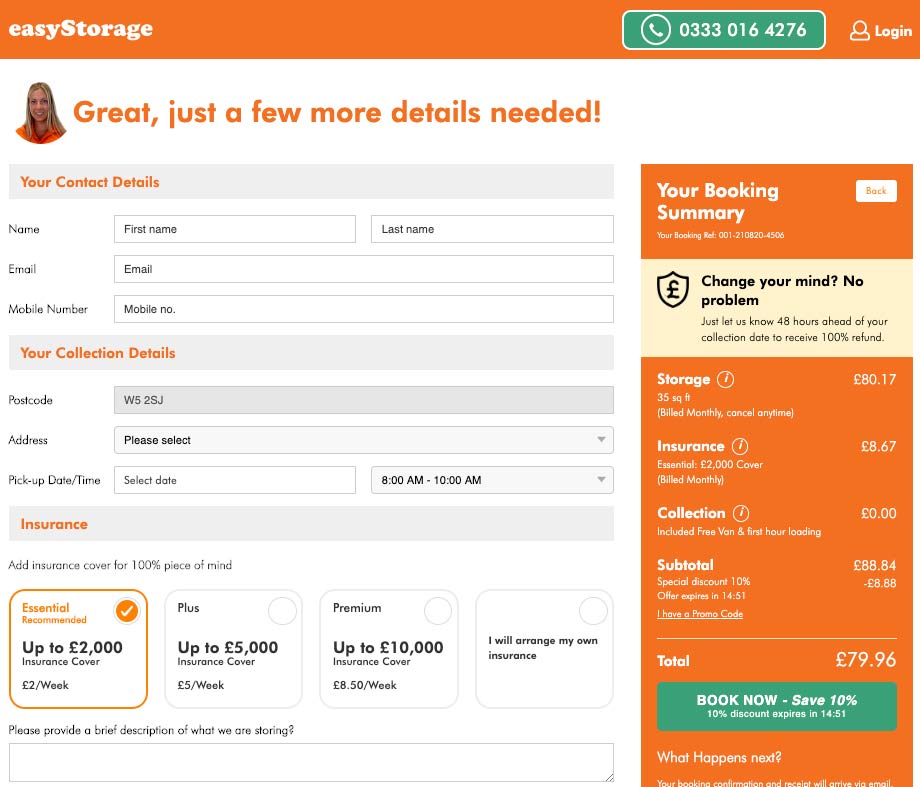Click the Back button in the booking summary

876,191
